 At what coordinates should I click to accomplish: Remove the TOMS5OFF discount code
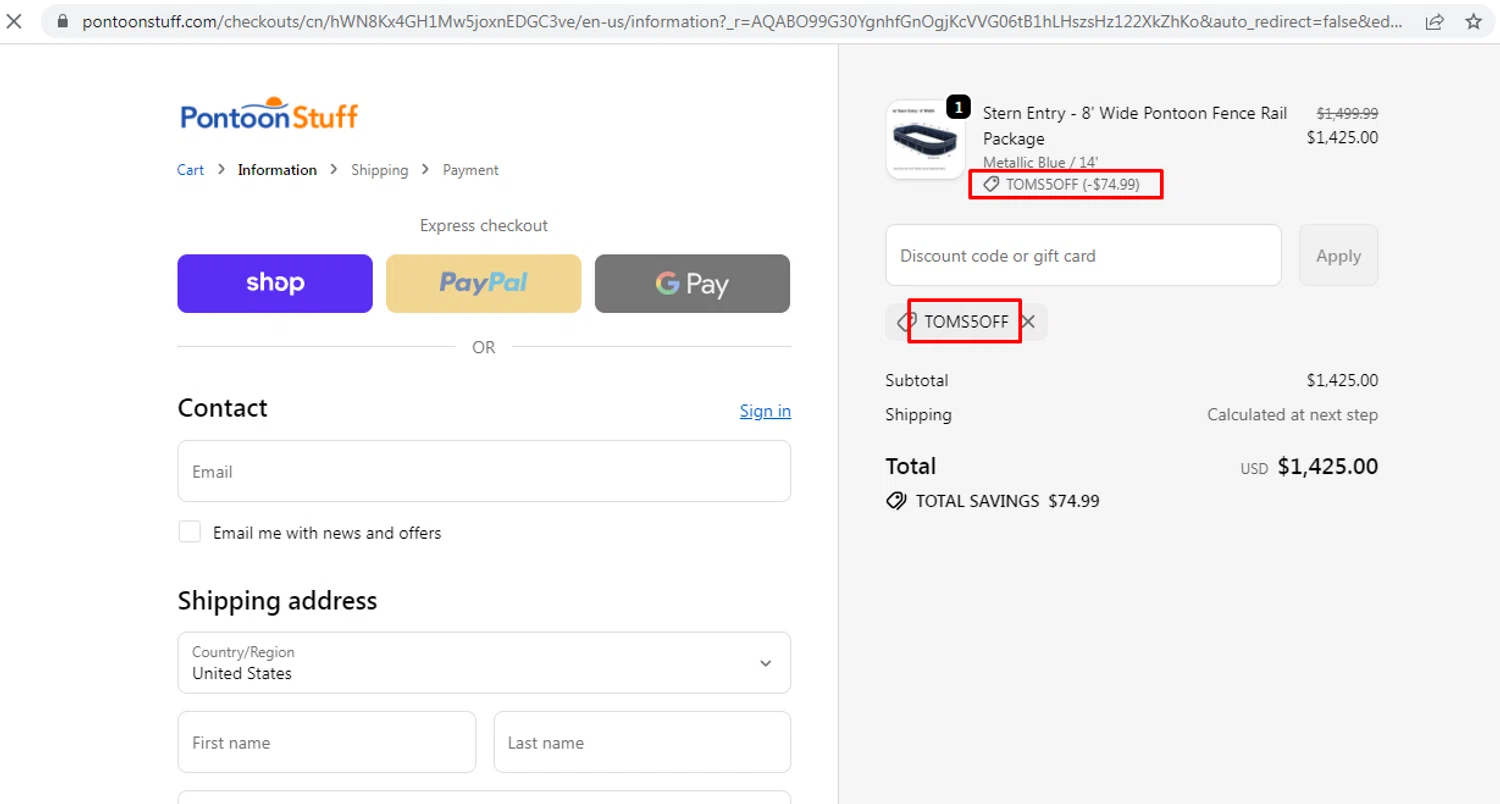point(1028,322)
